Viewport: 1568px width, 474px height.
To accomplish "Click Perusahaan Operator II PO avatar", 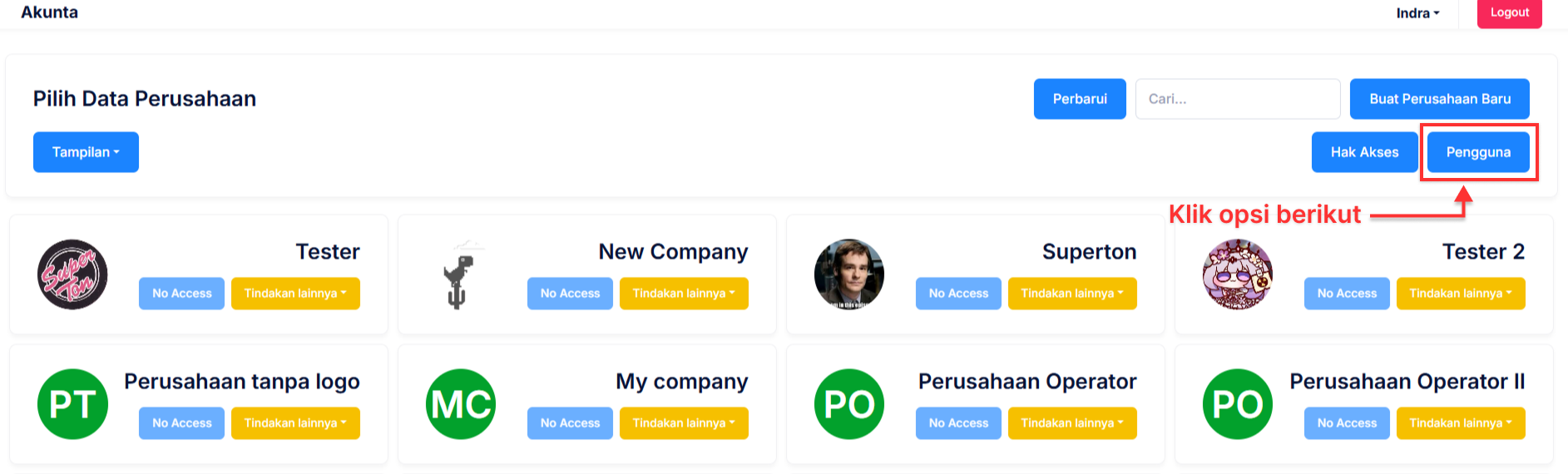I will point(1237,404).
